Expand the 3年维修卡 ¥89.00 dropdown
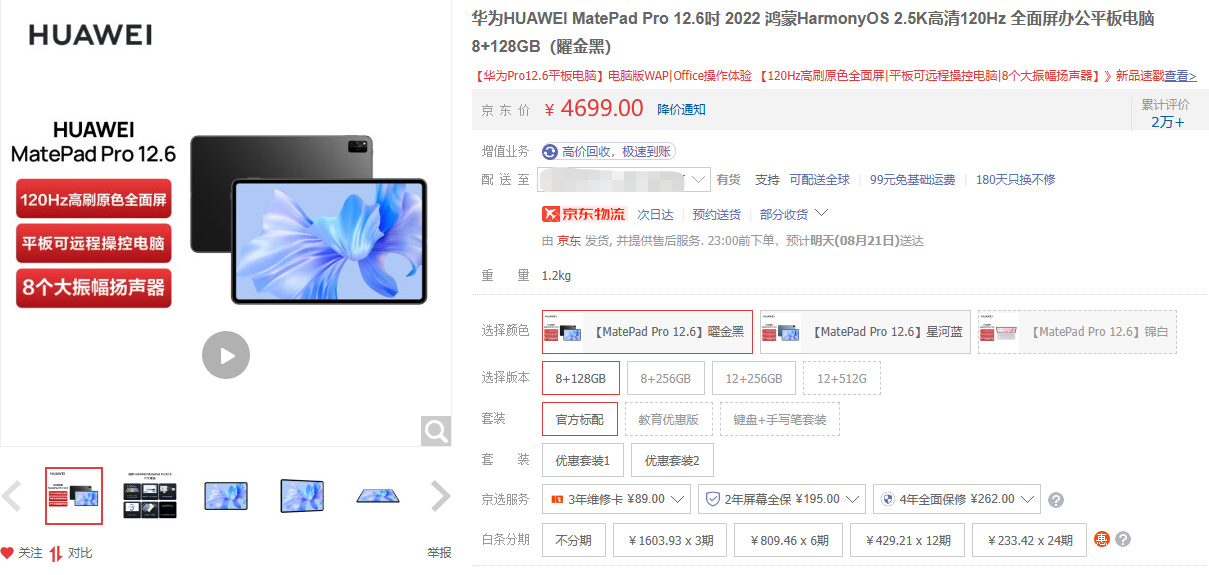Screen dimensions: 1209x575 click(616, 499)
